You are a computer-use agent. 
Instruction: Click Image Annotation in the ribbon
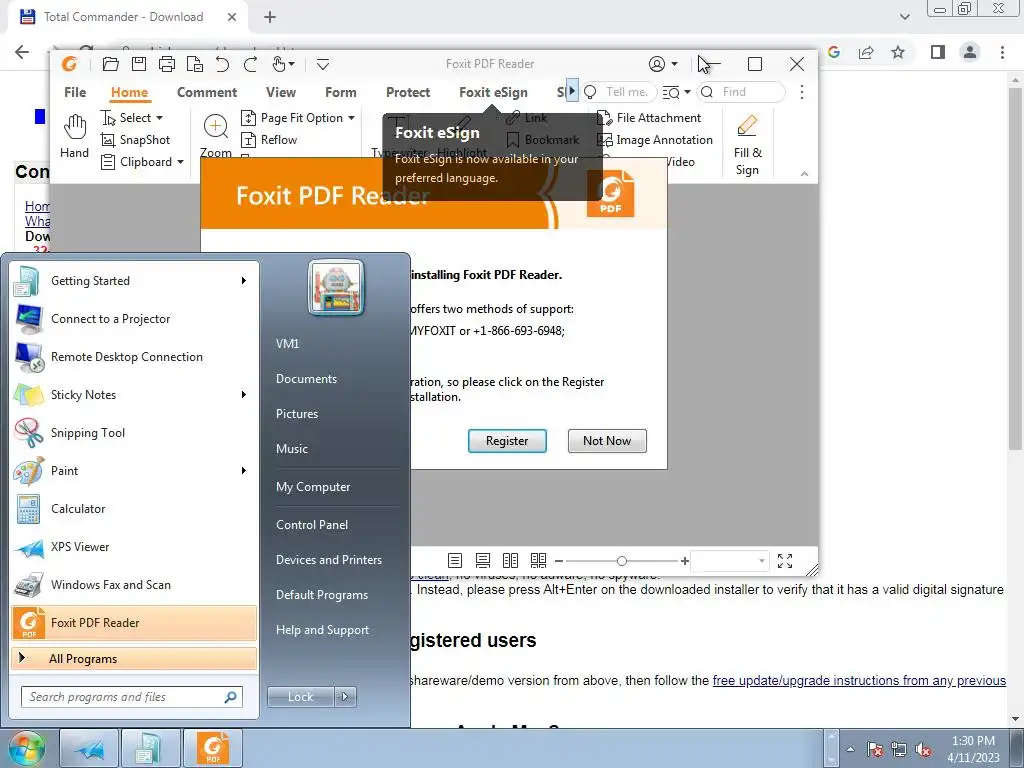[655, 140]
